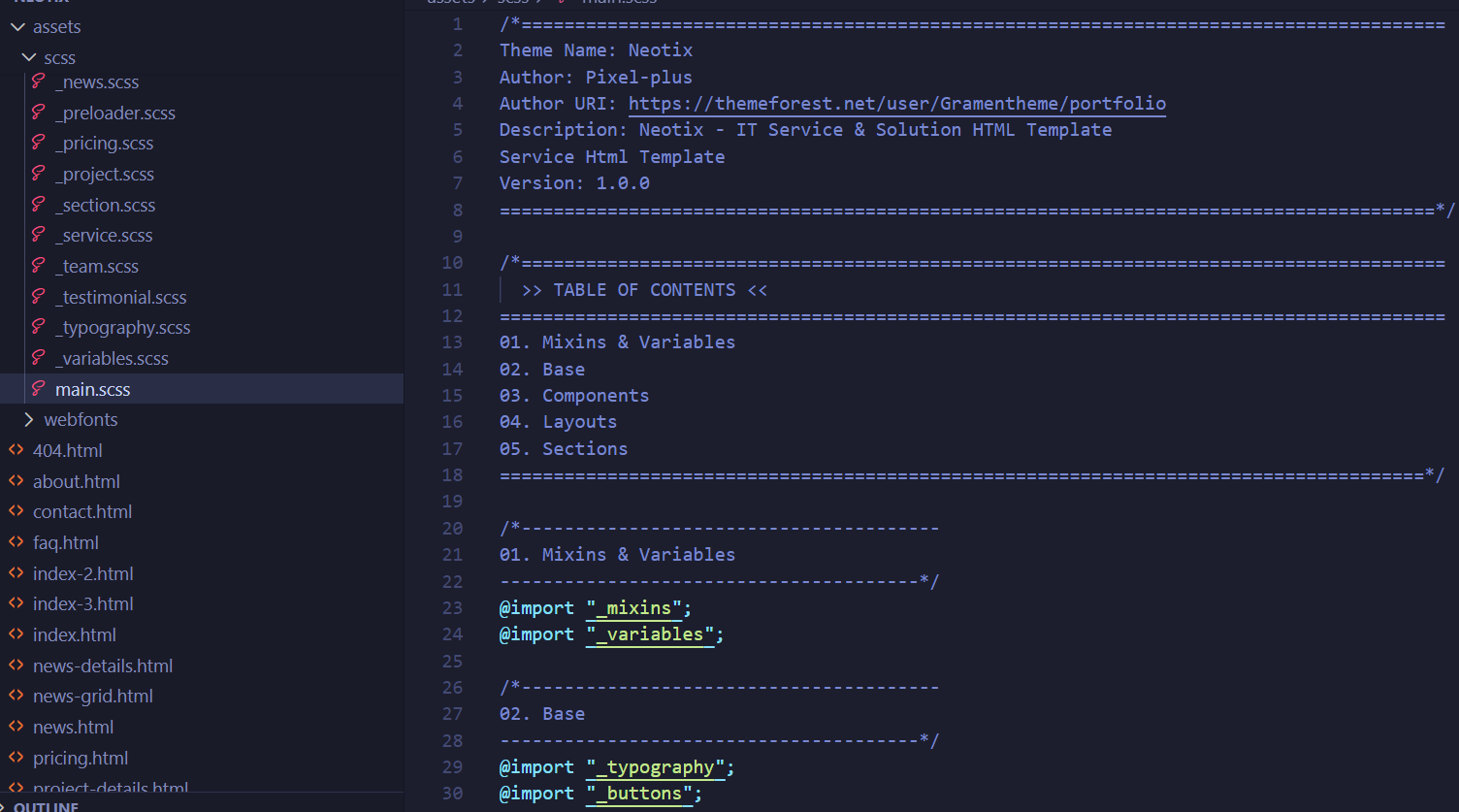Click "05. Sections" comment line
The width and height of the screenshot is (1459, 812).
click(564, 449)
